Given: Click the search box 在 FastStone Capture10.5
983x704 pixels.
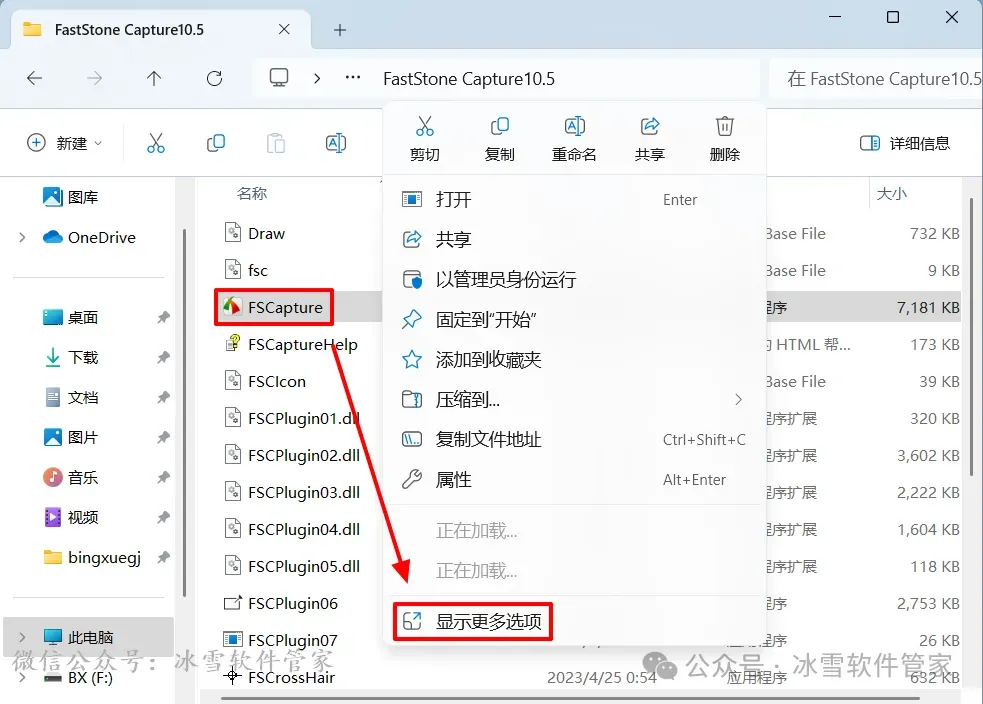Looking at the screenshot, I should 878,78.
